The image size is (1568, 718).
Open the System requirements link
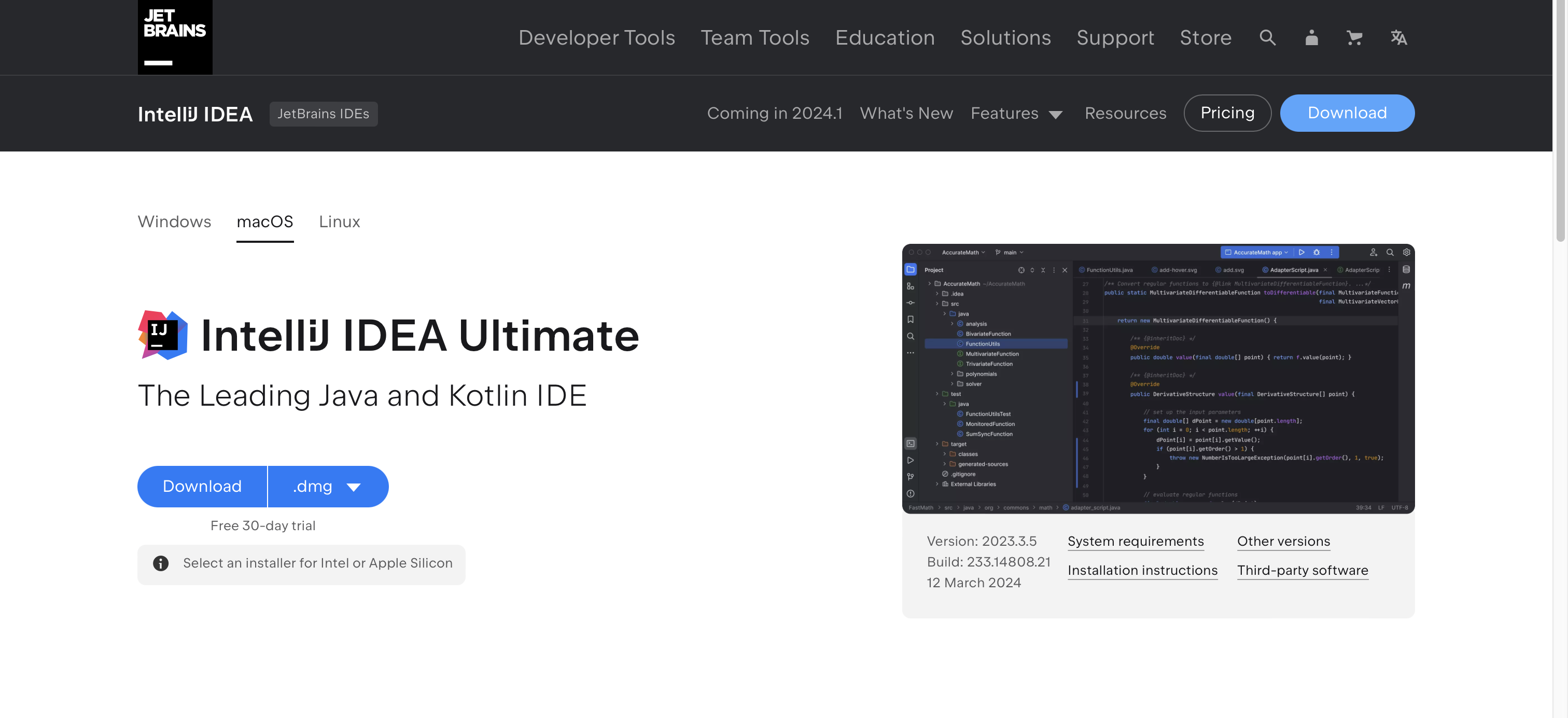tap(1135, 542)
